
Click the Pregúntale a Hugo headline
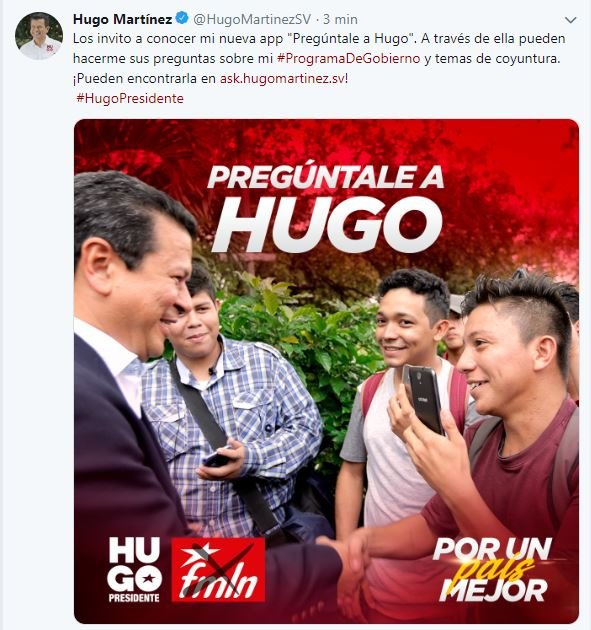tap(326, 208)
